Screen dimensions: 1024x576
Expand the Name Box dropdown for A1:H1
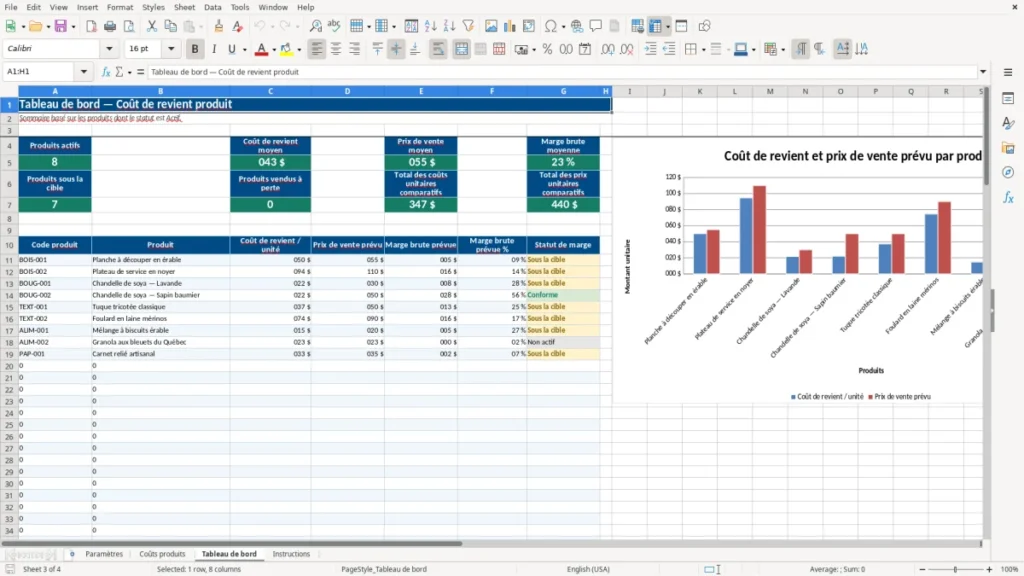tap(84, 72)
